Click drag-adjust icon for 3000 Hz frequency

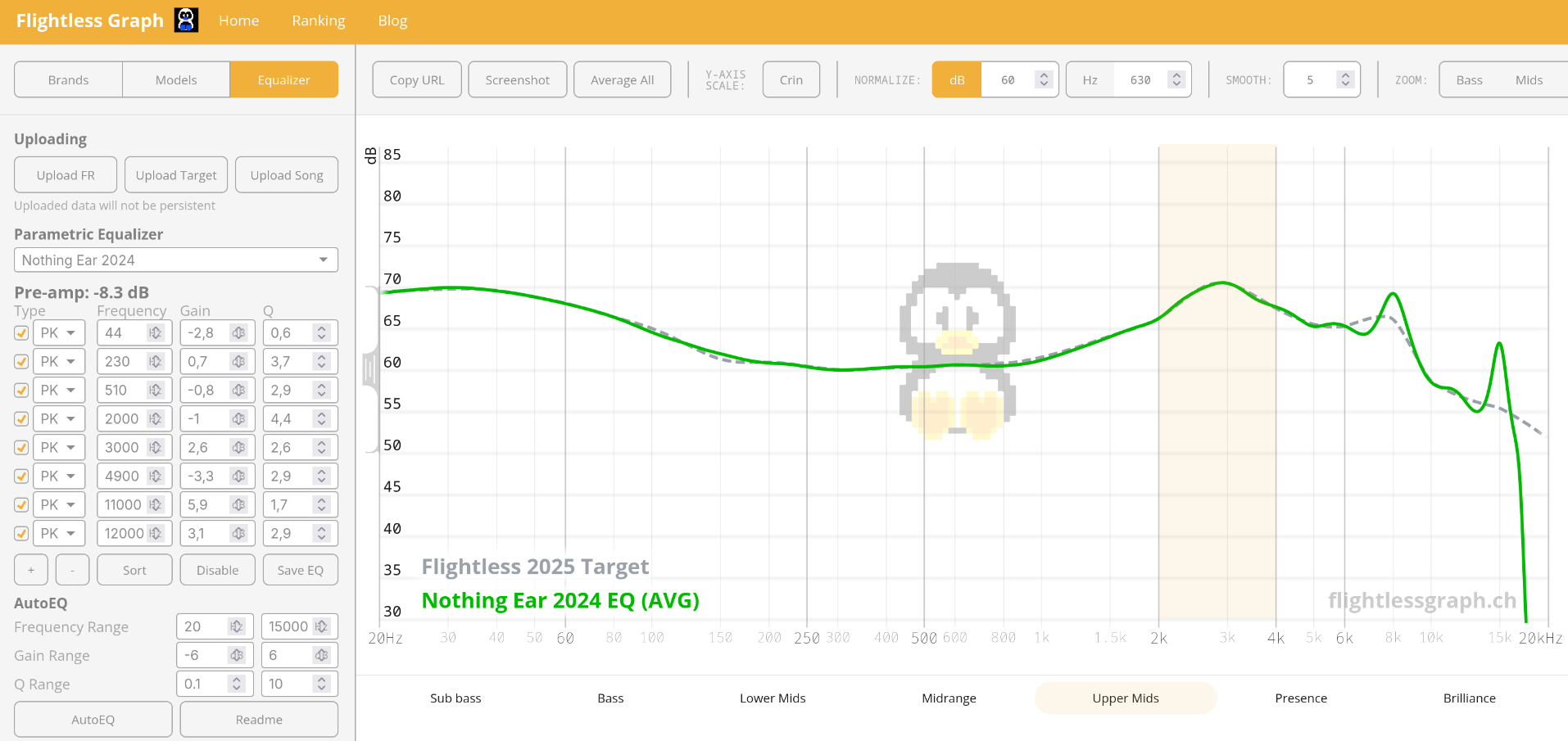[x=155, y=448]
